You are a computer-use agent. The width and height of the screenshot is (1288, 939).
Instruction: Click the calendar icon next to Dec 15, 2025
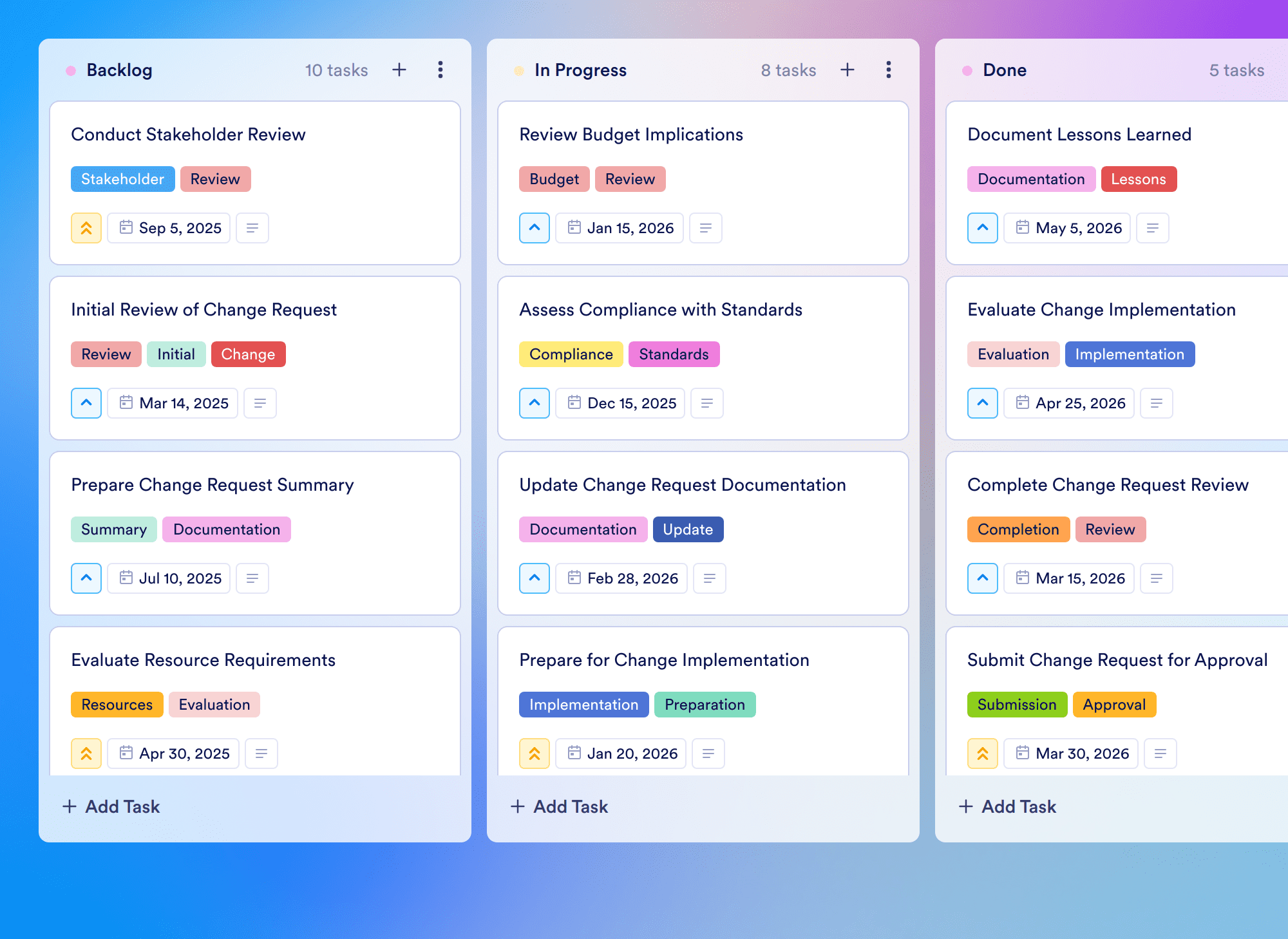pyautogui.click(x=574, y=403)
